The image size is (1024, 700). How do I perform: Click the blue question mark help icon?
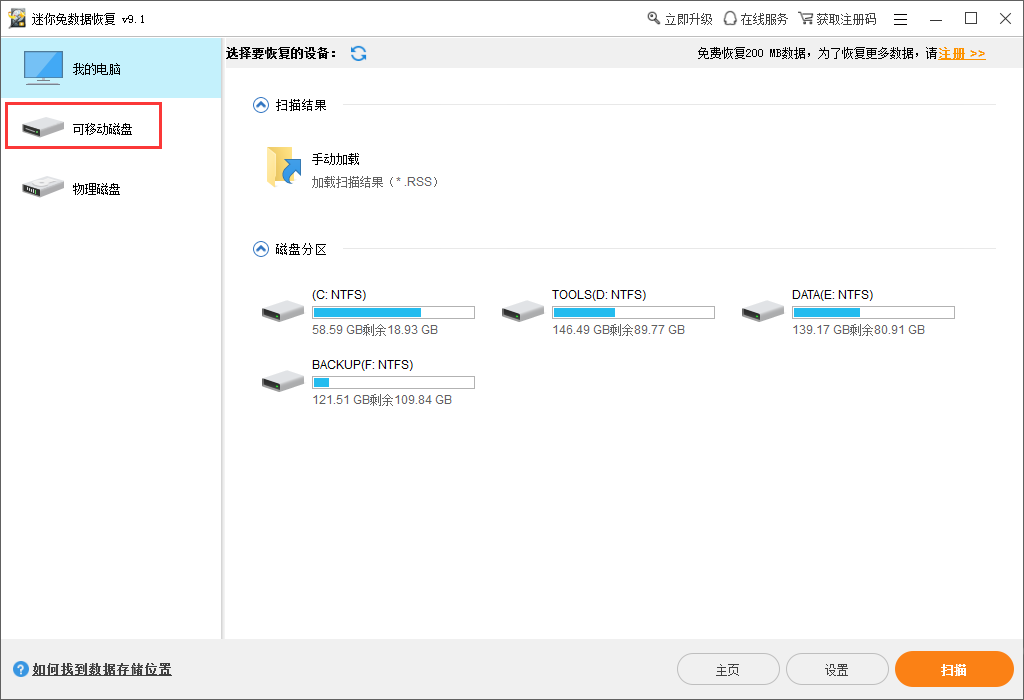pyautogui.click(x=21, y=669)
